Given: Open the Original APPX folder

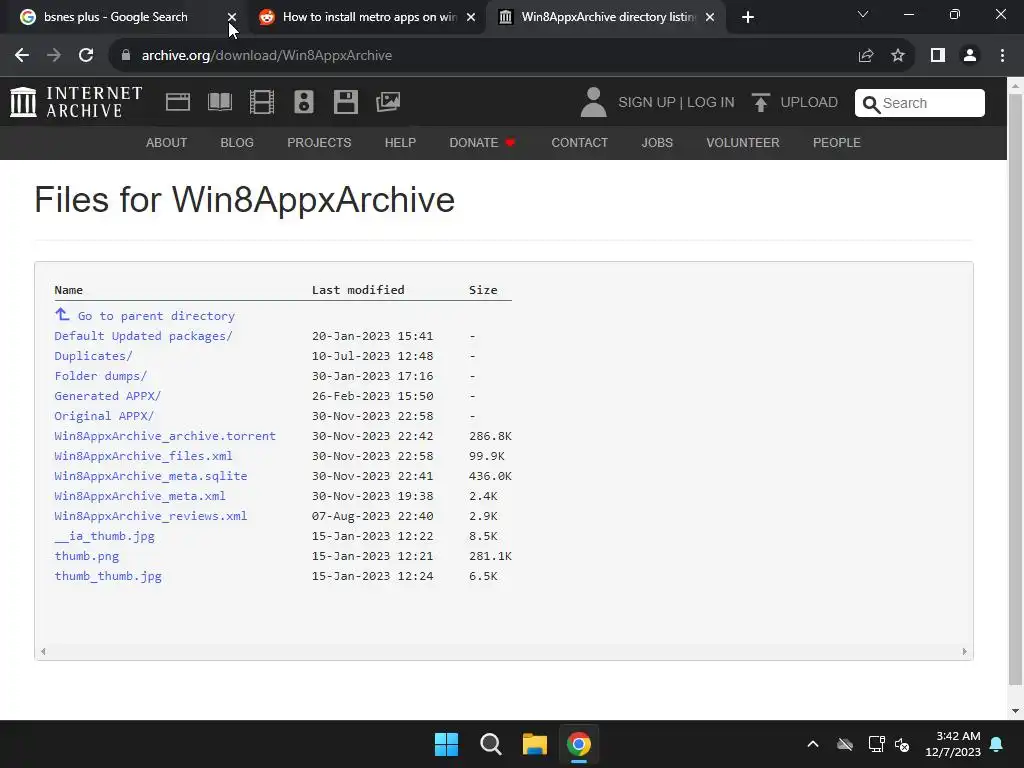Looking at the screenshot, I should [104, 416].
